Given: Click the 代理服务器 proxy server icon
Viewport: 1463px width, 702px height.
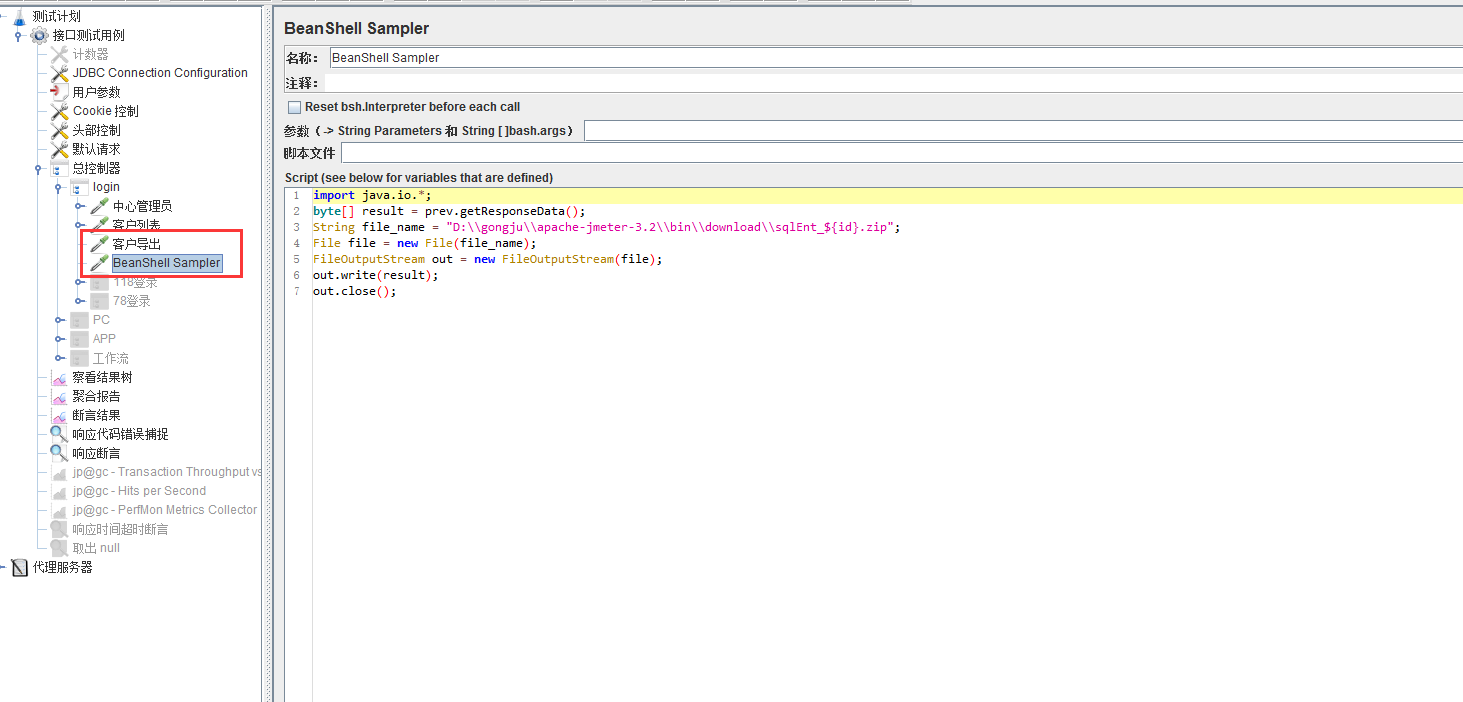Looking at the screenshot, I should click(x=19, y=567).
